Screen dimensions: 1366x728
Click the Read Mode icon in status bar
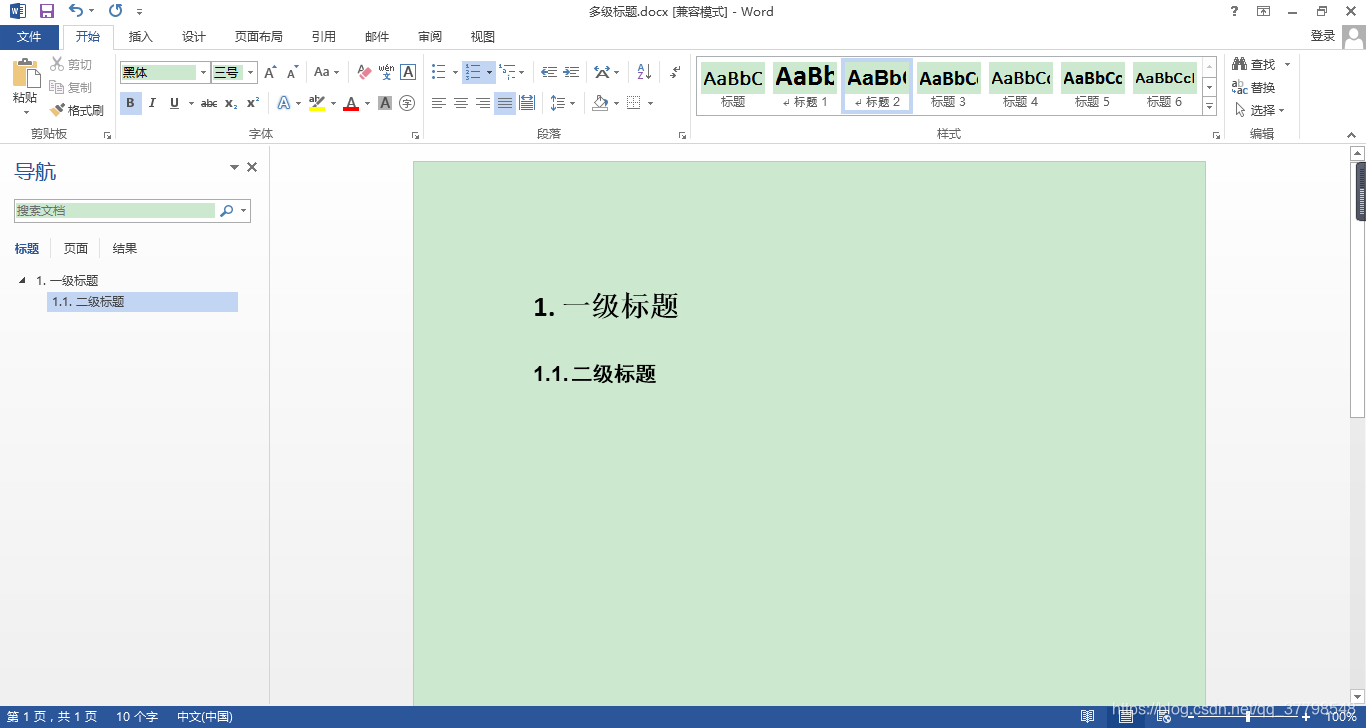[1087, 716]
